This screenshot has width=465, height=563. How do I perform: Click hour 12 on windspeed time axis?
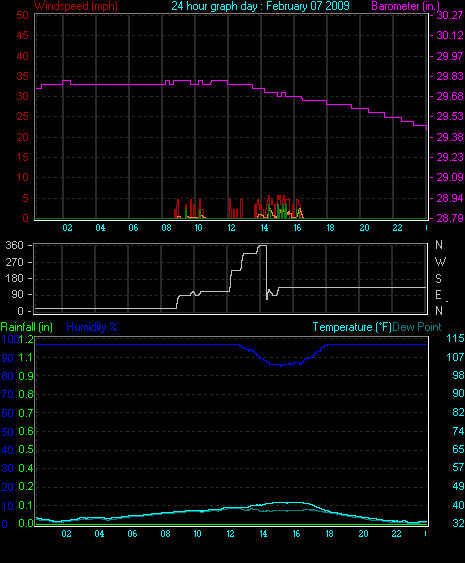coord(231,228)
